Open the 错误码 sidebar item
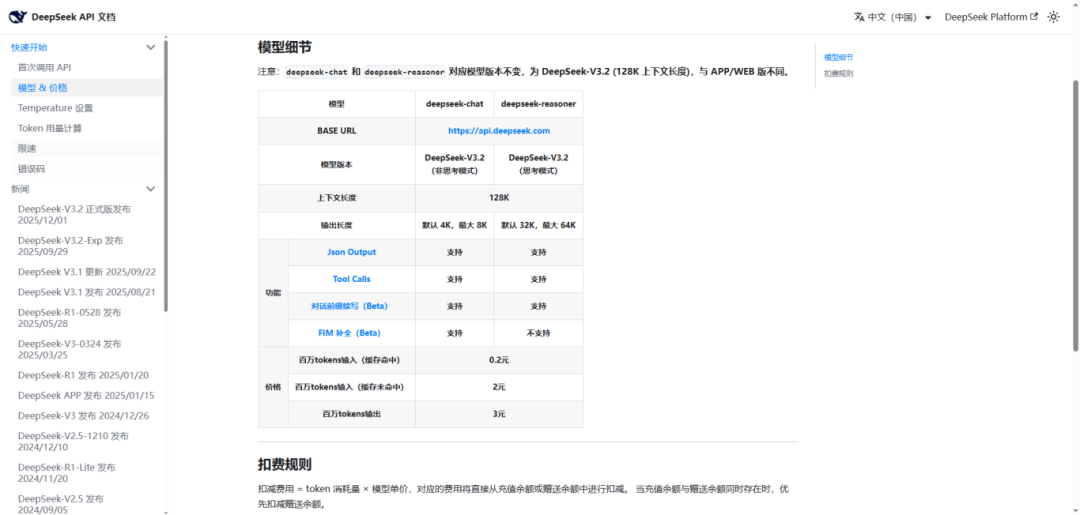1080x515 pixels. point(31,169)
